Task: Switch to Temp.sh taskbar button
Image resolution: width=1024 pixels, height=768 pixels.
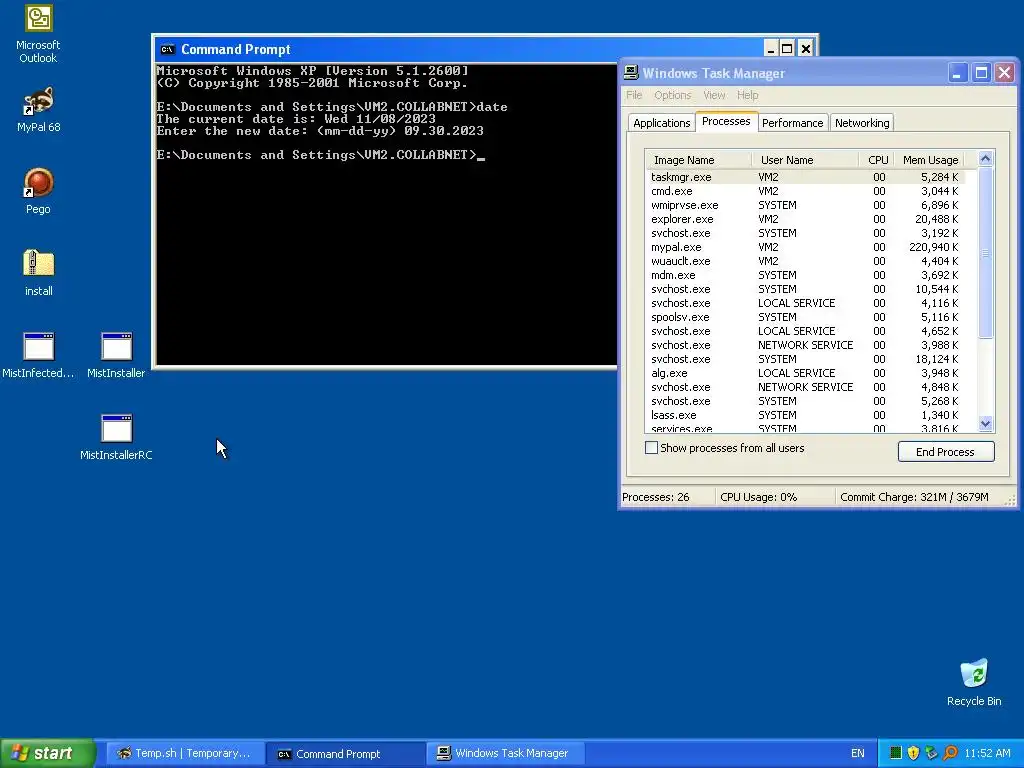Action: coord(185,753)
